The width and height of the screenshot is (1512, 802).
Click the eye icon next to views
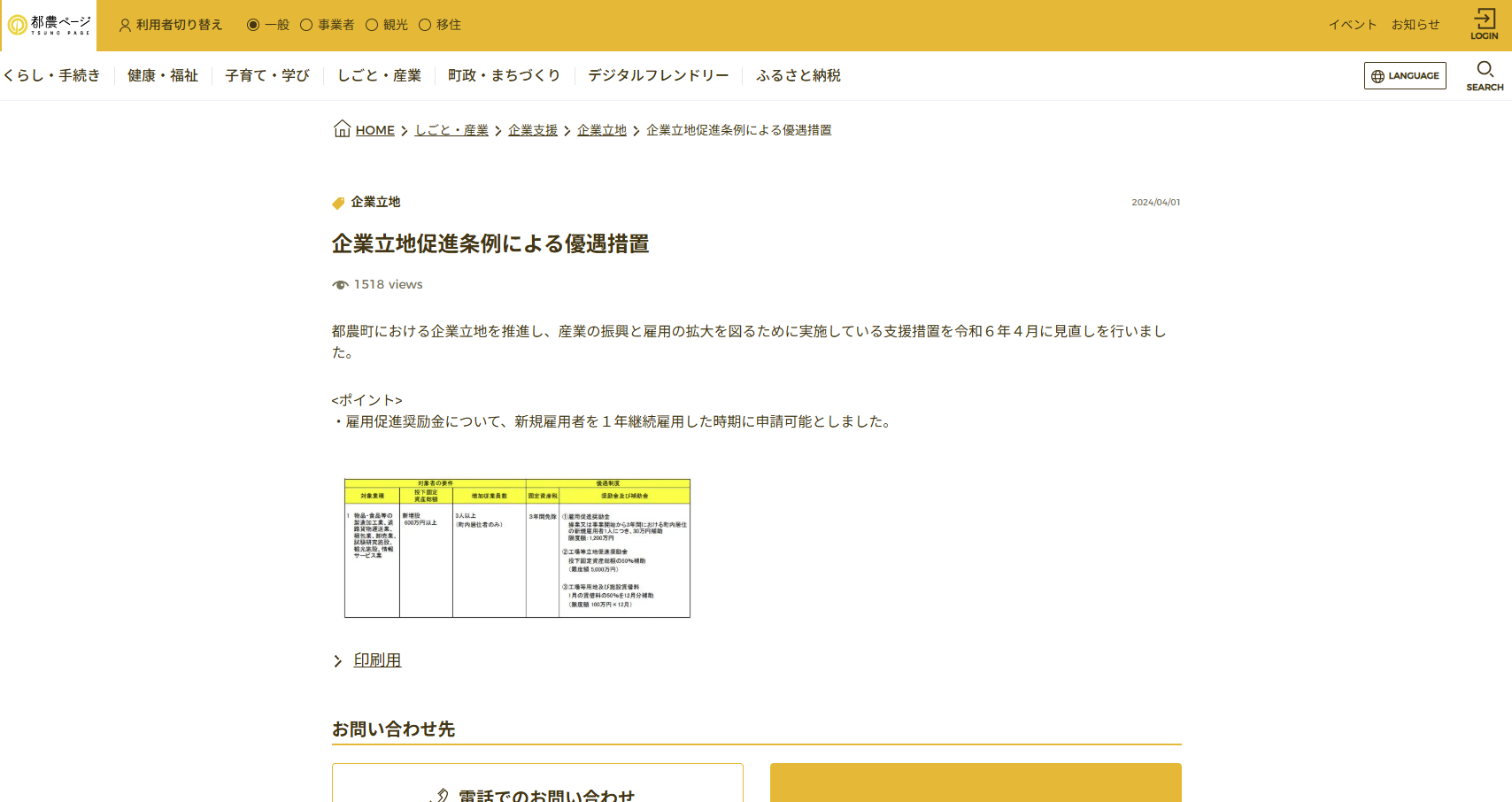point(340,285)
